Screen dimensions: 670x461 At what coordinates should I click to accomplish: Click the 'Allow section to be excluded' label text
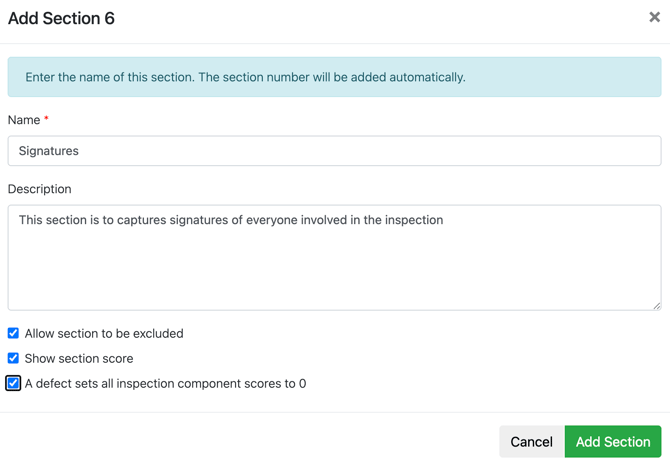coord(104,333)
